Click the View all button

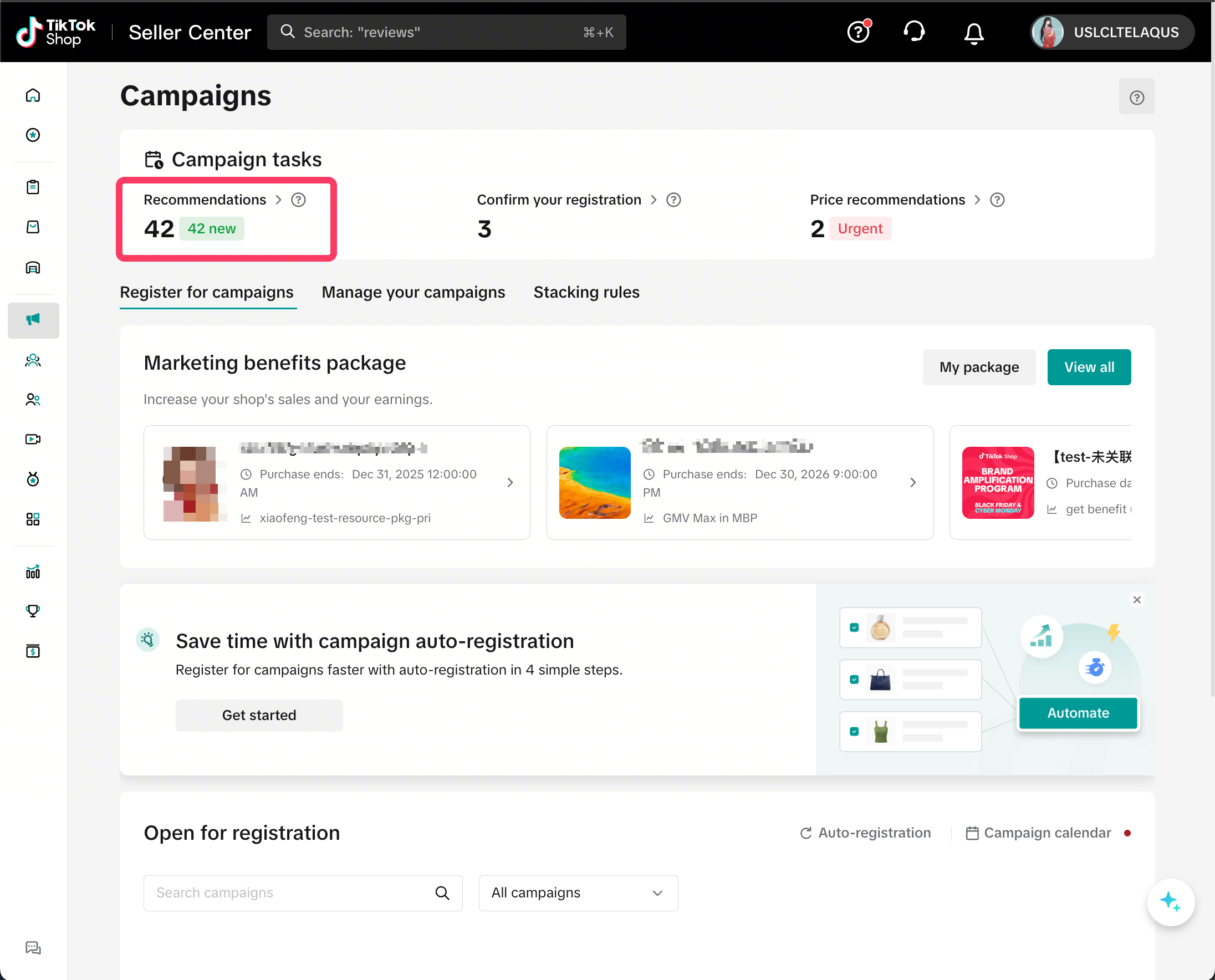[x=1089, y=367]
